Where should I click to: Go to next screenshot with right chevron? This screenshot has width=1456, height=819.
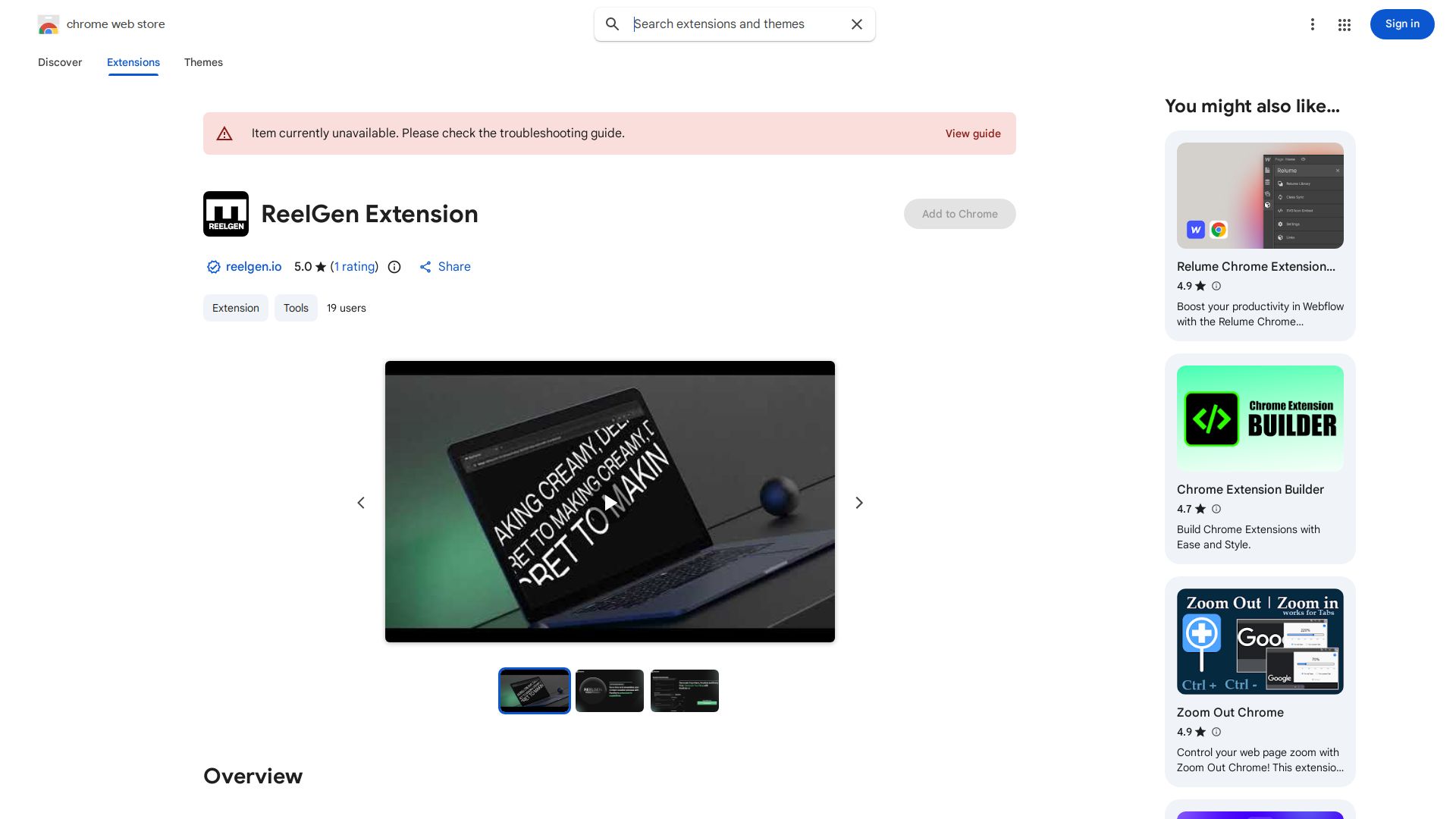click(x=859, y=503)
